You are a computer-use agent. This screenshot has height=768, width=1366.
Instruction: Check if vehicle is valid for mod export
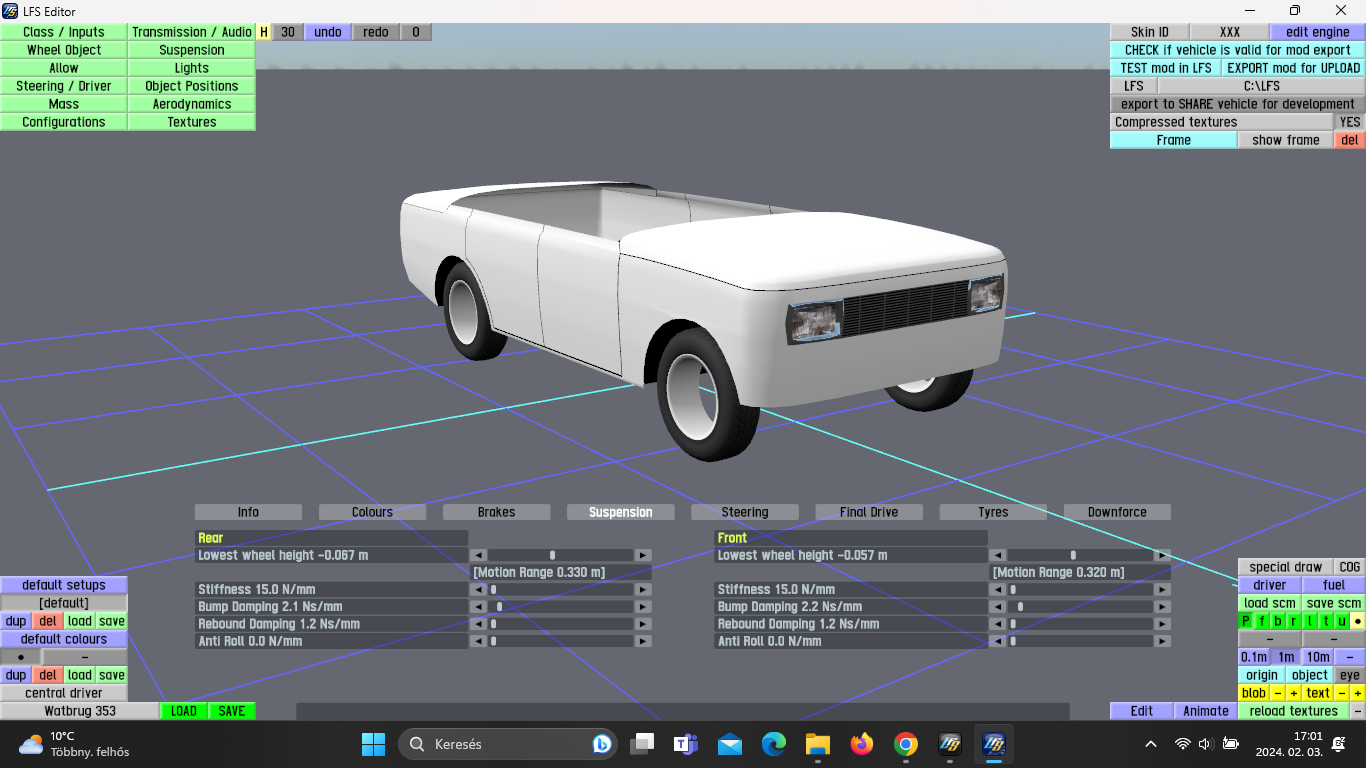tap(1237, 50)
